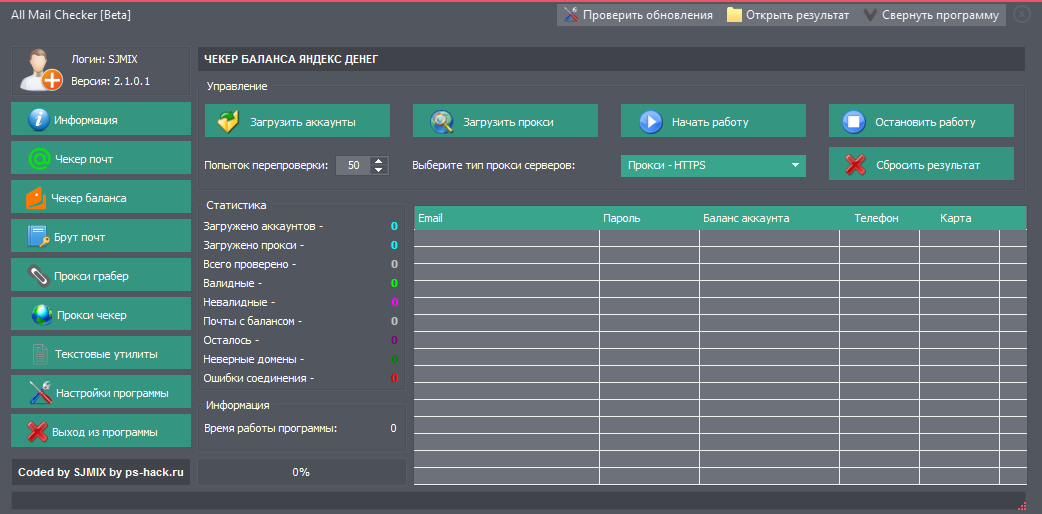Screen dimensions: 1042x514
Task: Click the Невалидные statistic label
Action: [x=239, y=302]
